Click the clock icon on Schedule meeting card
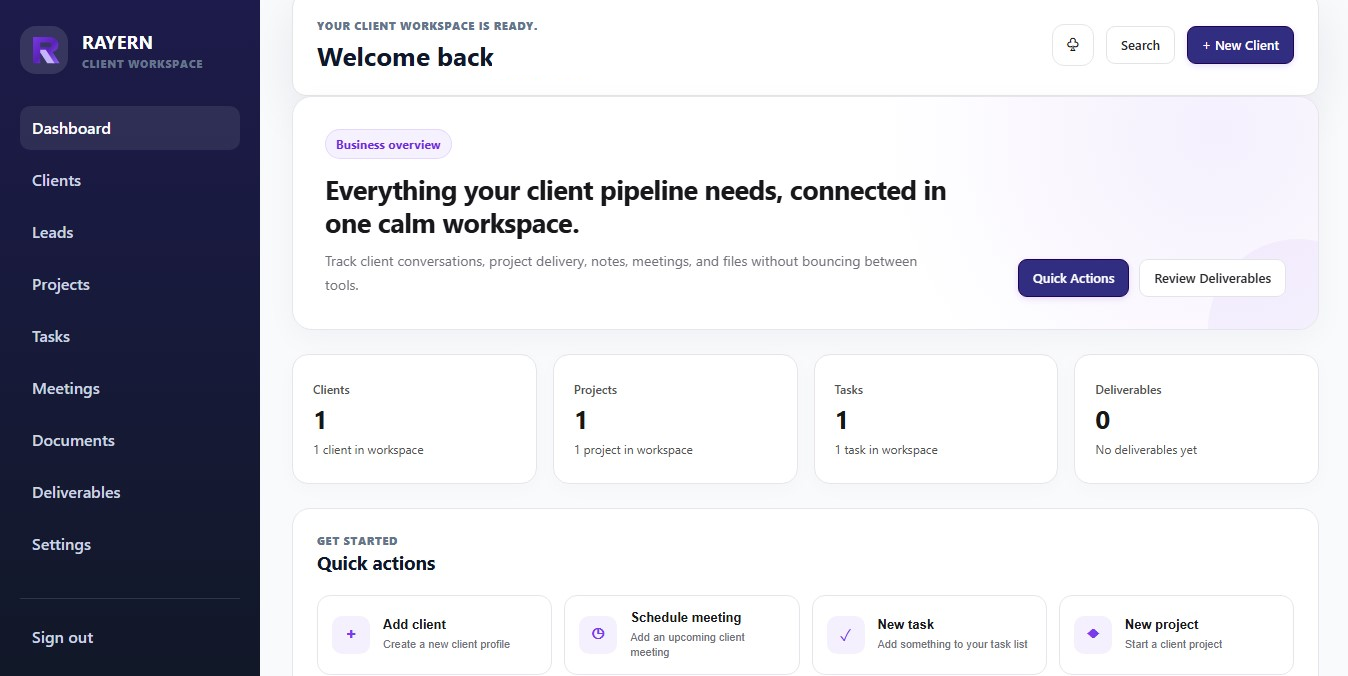The image size is (1348, 676). coord(598,634)
